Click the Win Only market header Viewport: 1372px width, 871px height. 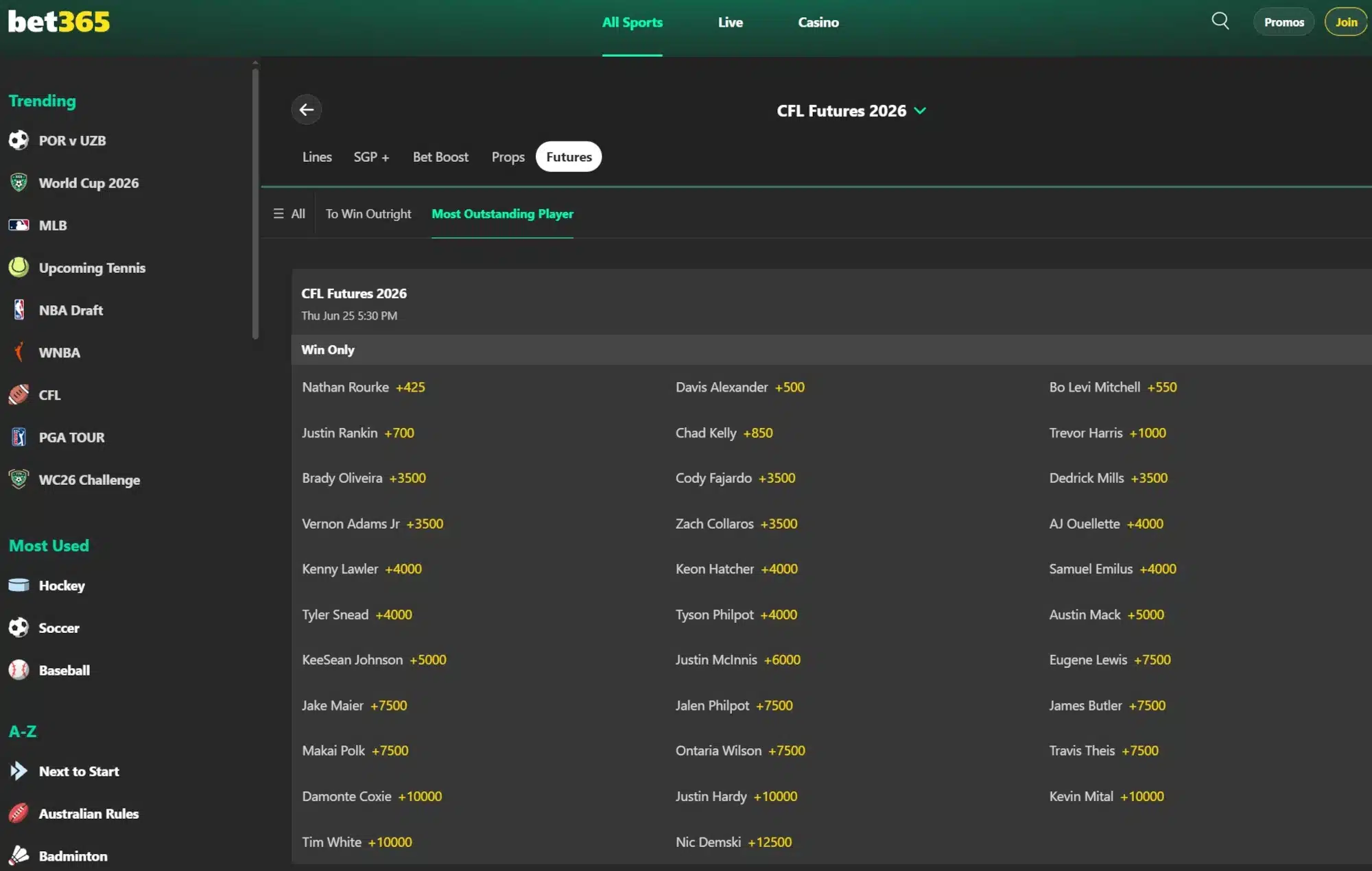(x=831, y=350)
